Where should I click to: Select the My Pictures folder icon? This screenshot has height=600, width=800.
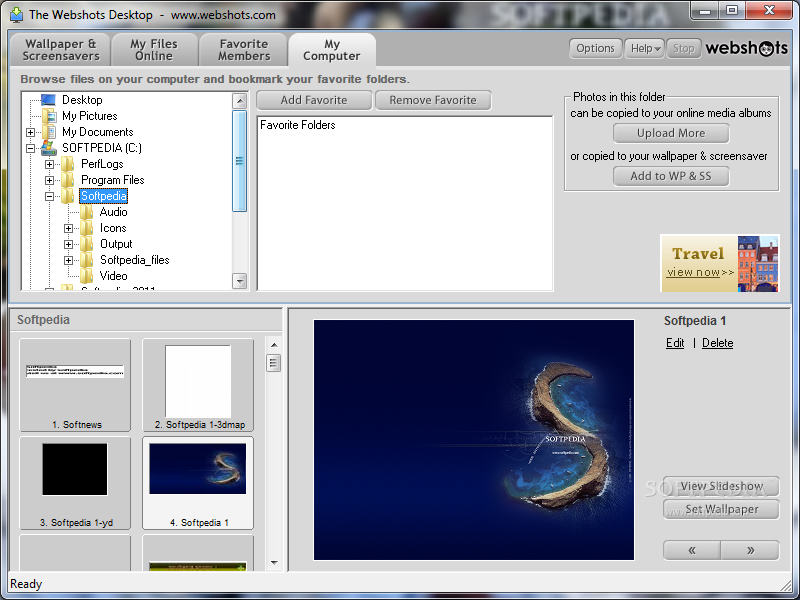49,116
